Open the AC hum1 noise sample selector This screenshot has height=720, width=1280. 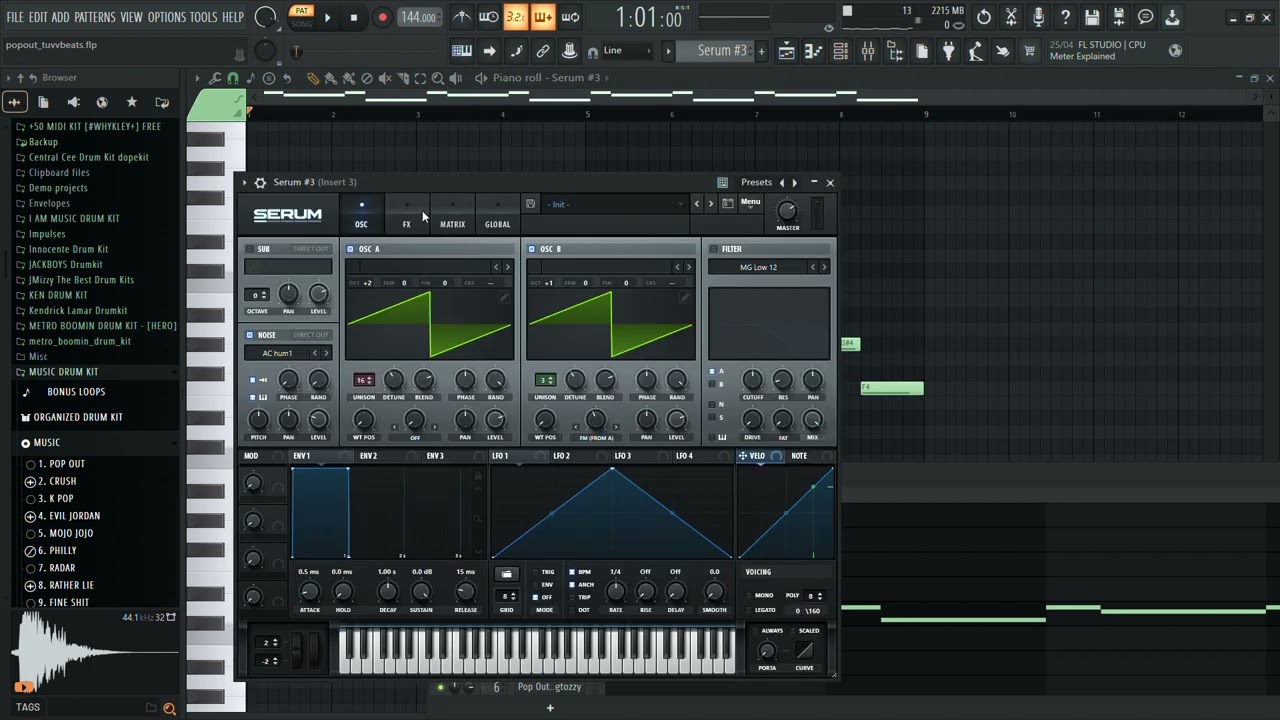point(277,353)
